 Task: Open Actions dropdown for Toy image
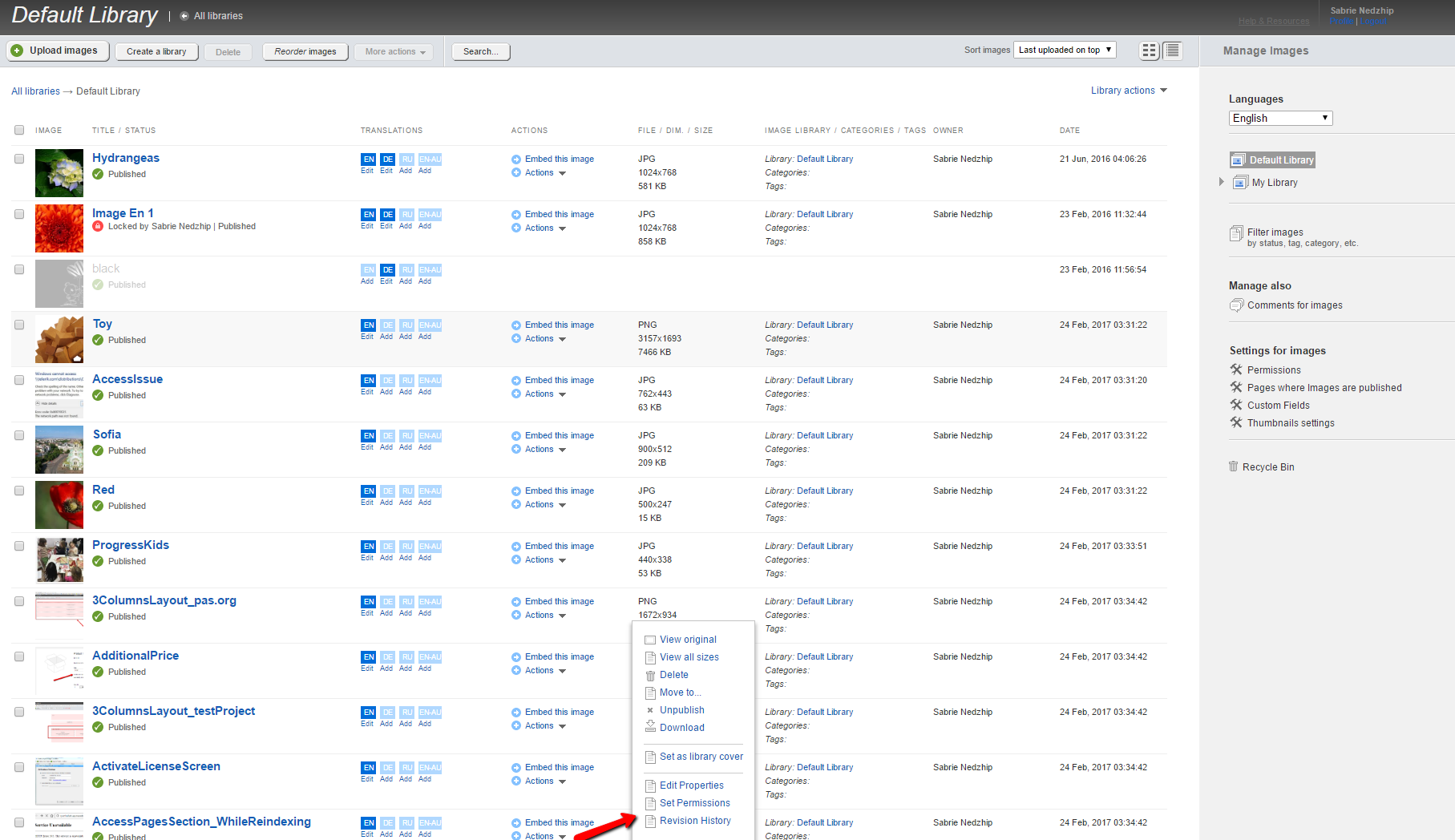pos(545,339)
